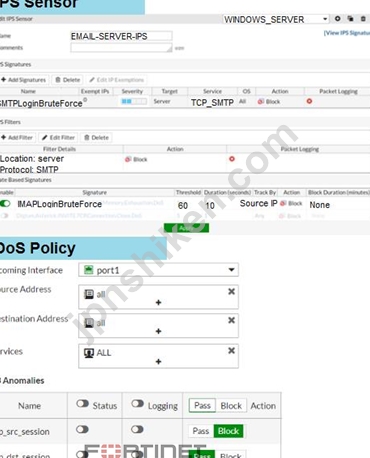The height and width of the screenshot is (458, 370).
Task: Click Block action icon in SMTPLoginBruteForce row
Action: [x=260, y=101]
